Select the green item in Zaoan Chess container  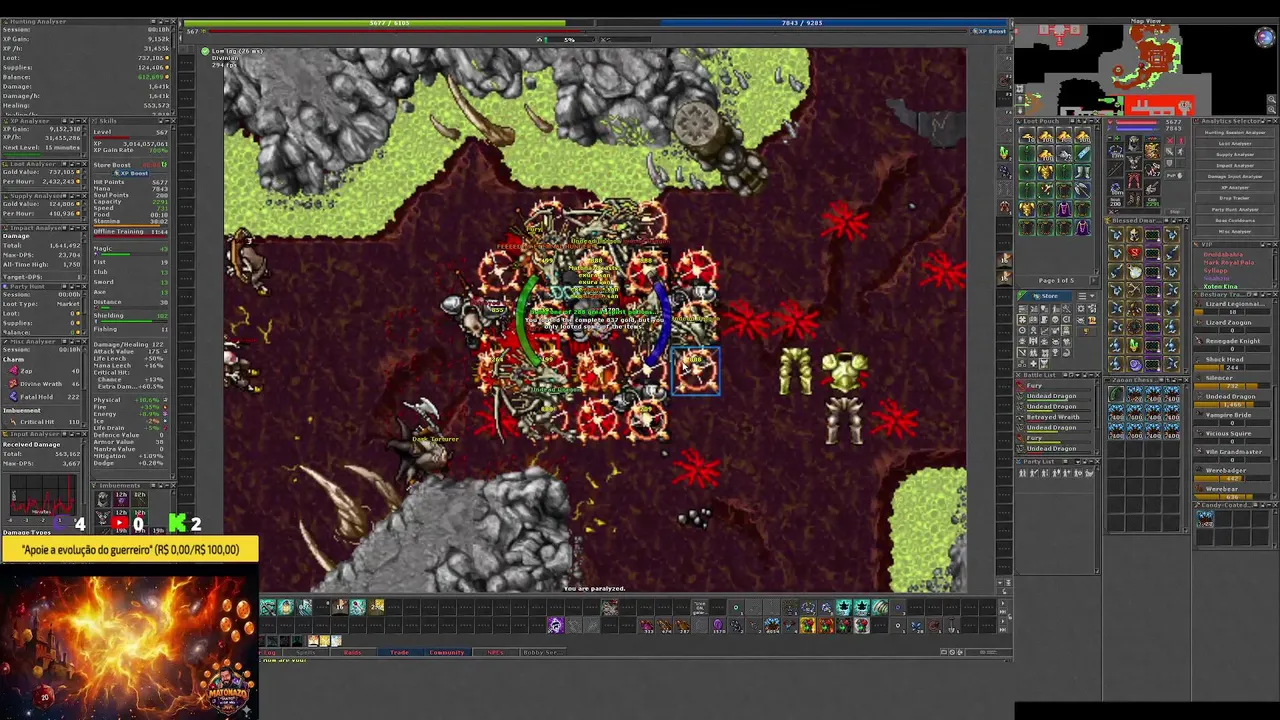click(1116, 394)
